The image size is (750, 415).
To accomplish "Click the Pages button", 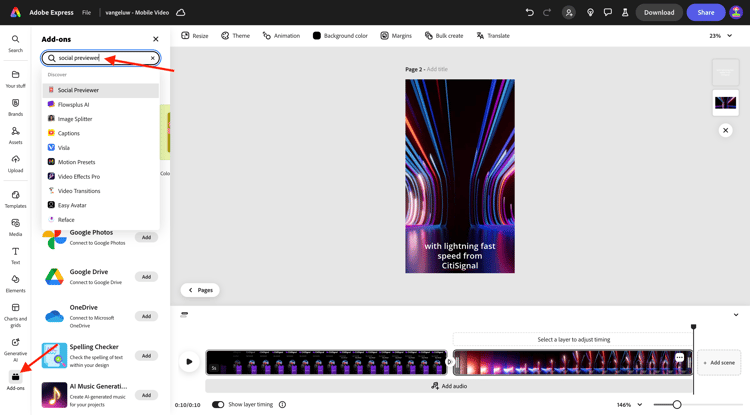I will 200,290.
